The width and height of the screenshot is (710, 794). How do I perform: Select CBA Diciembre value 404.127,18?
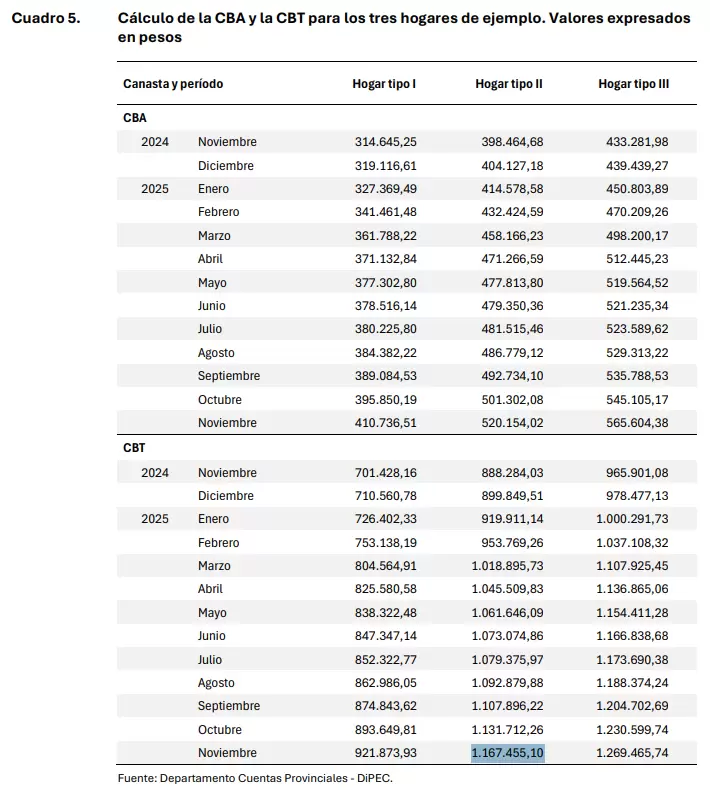pyautogui.click(x=512, y=166)
